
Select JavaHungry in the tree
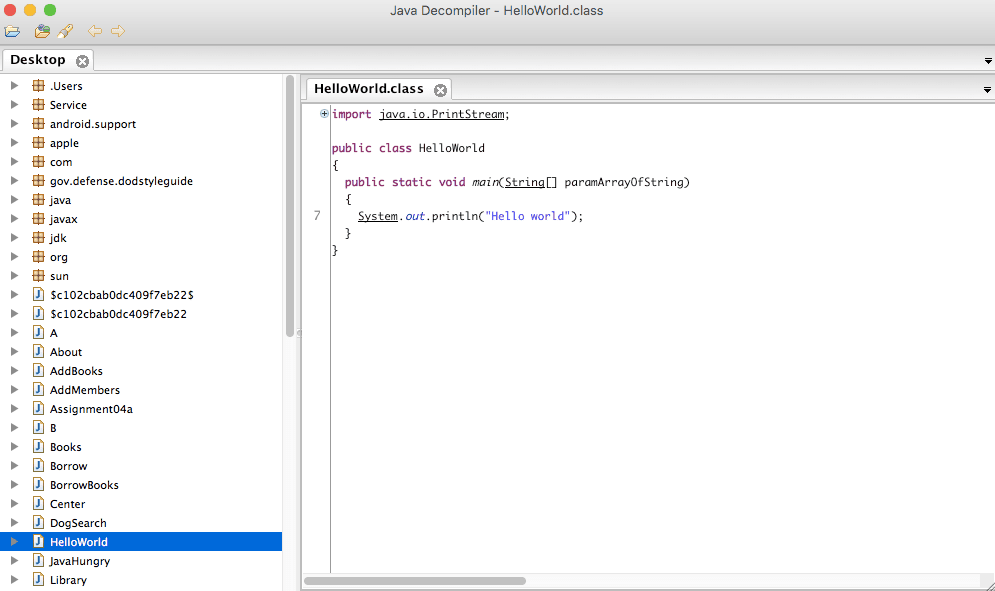click(80, 561)
